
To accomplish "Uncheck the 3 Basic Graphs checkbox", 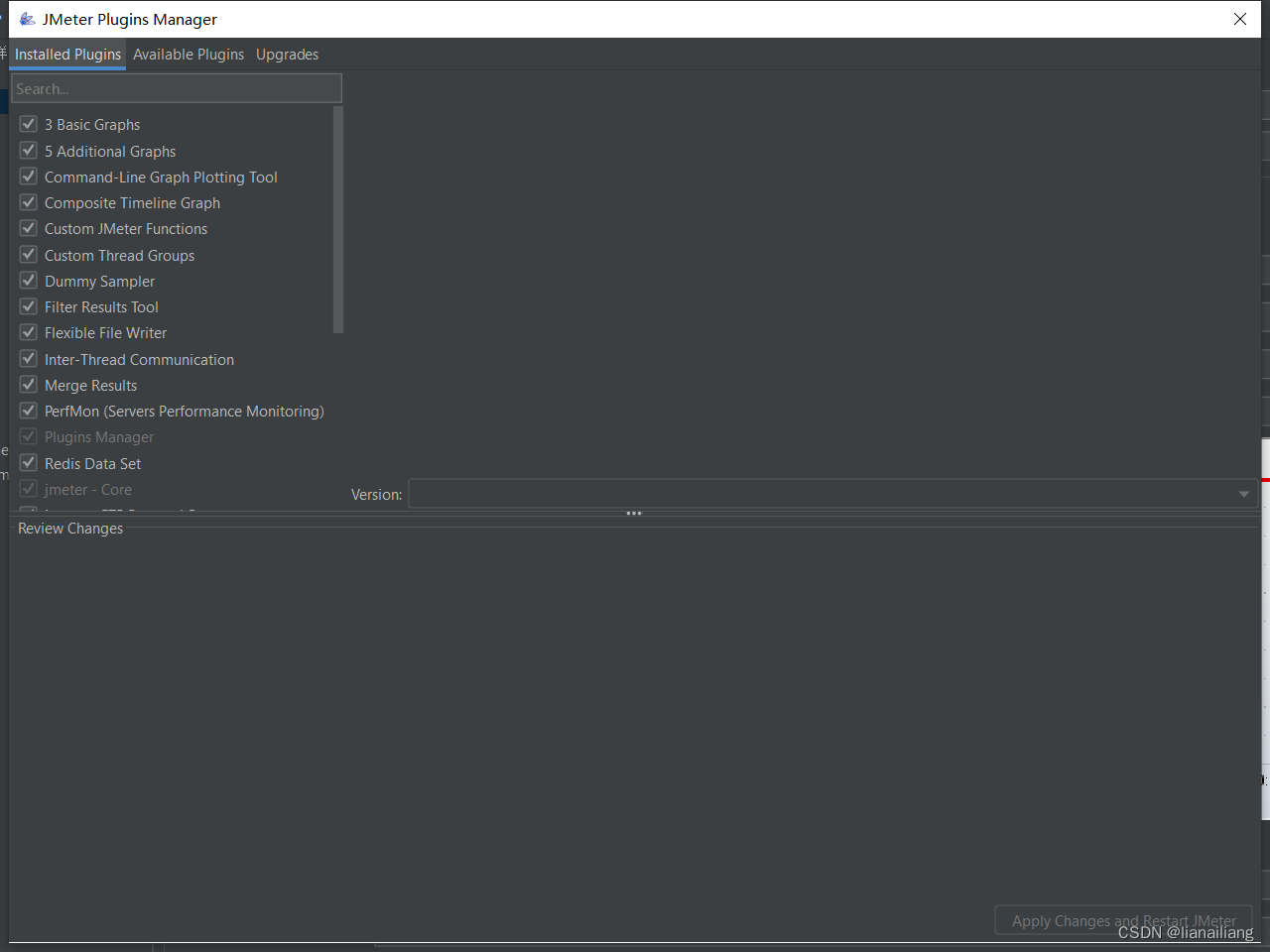I will [x=29, y=124].
